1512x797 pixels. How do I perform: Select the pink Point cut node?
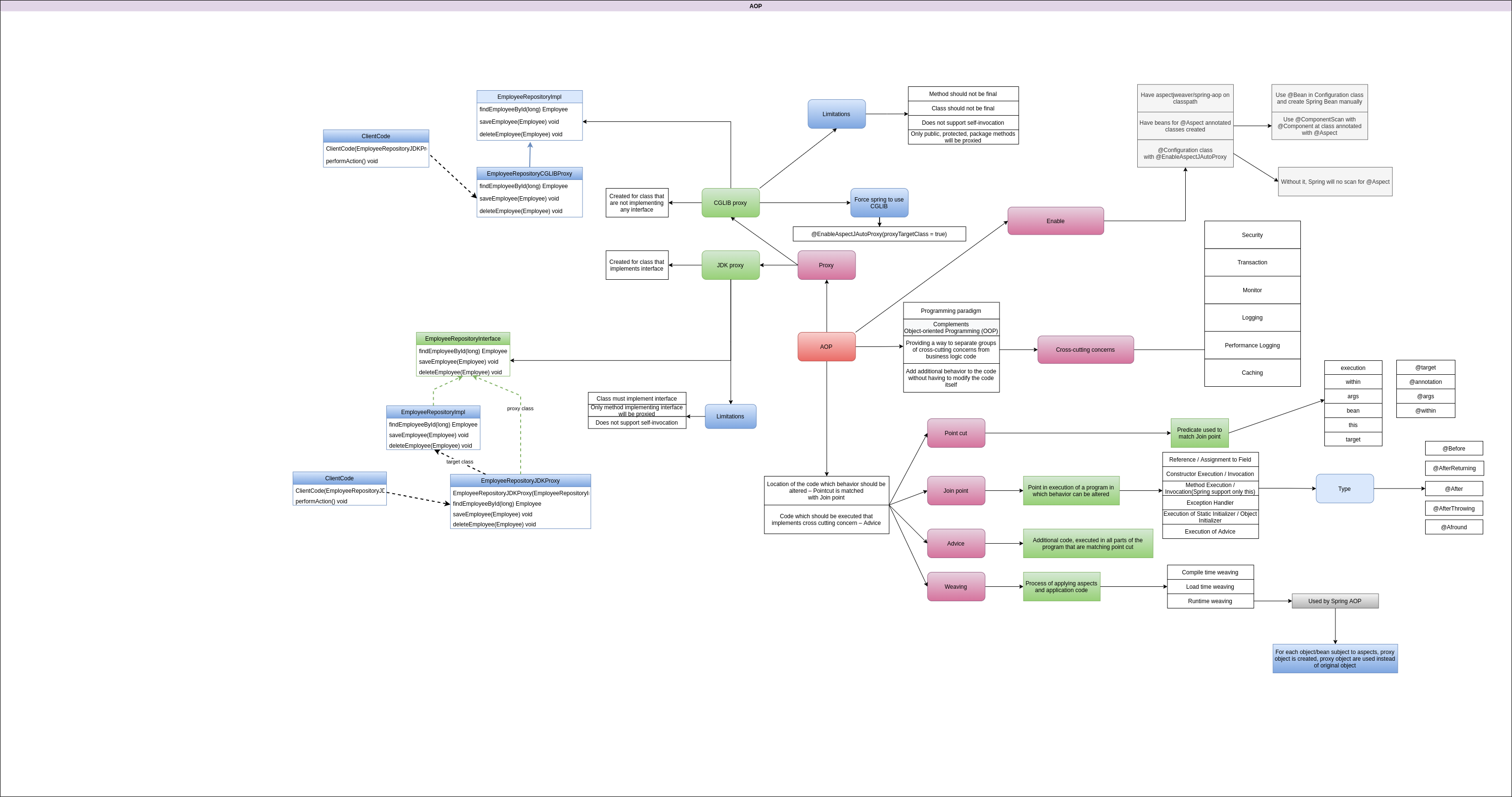[x=955, y=433]
